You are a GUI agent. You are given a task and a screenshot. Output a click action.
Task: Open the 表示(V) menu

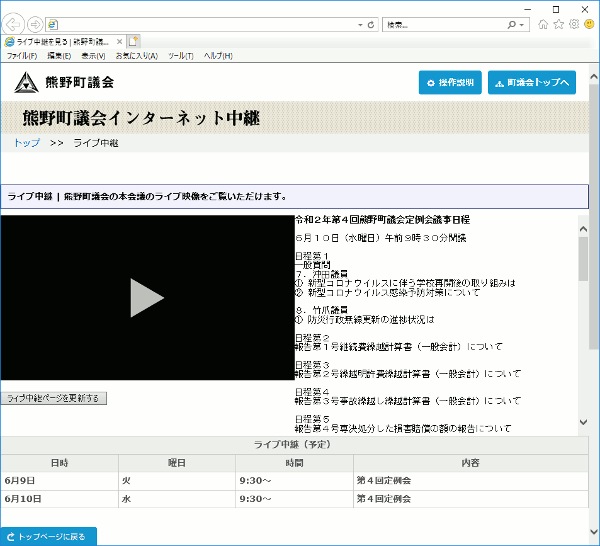pyautogui.click(x=93, y=56)
